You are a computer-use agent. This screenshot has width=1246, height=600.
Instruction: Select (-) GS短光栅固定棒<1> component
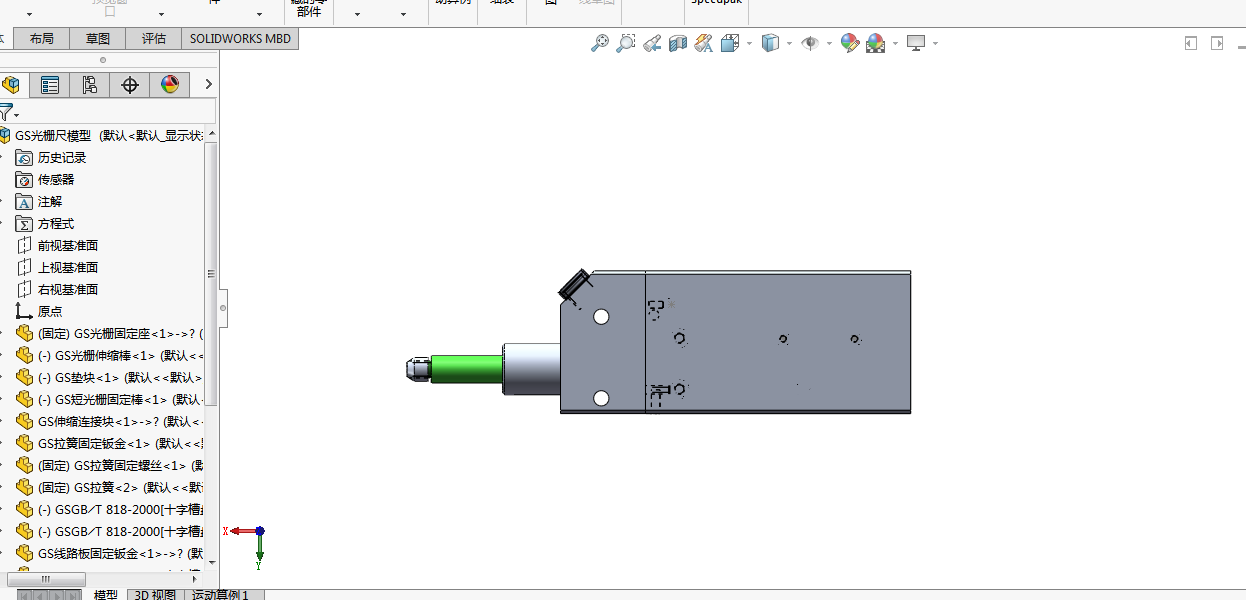[120, 399]
